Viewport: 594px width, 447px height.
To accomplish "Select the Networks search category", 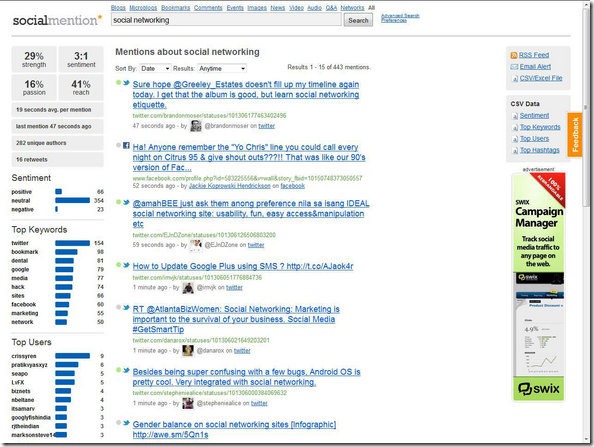I will (352, 8).
